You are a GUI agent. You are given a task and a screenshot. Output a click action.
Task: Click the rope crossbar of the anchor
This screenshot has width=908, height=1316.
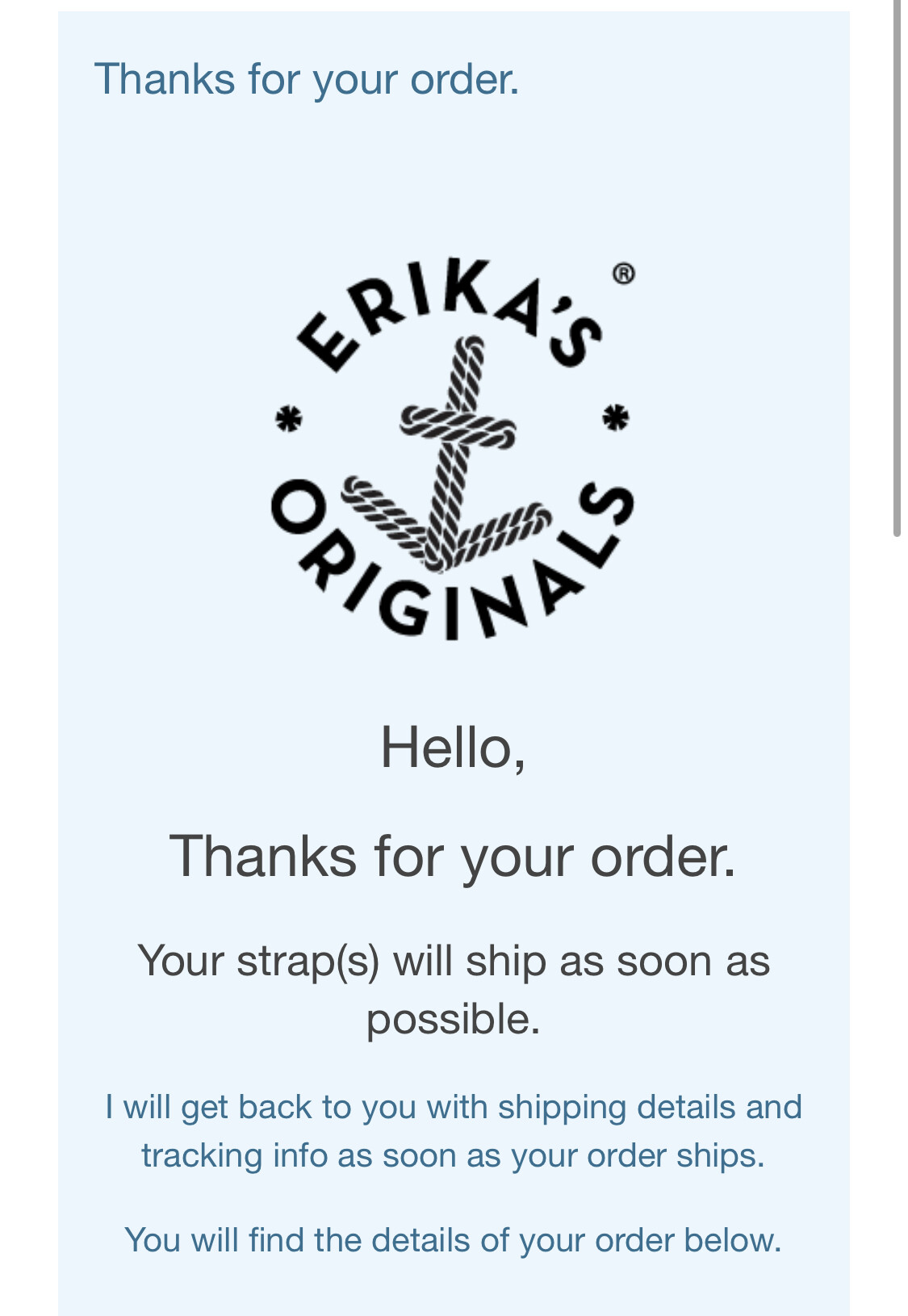458,428
